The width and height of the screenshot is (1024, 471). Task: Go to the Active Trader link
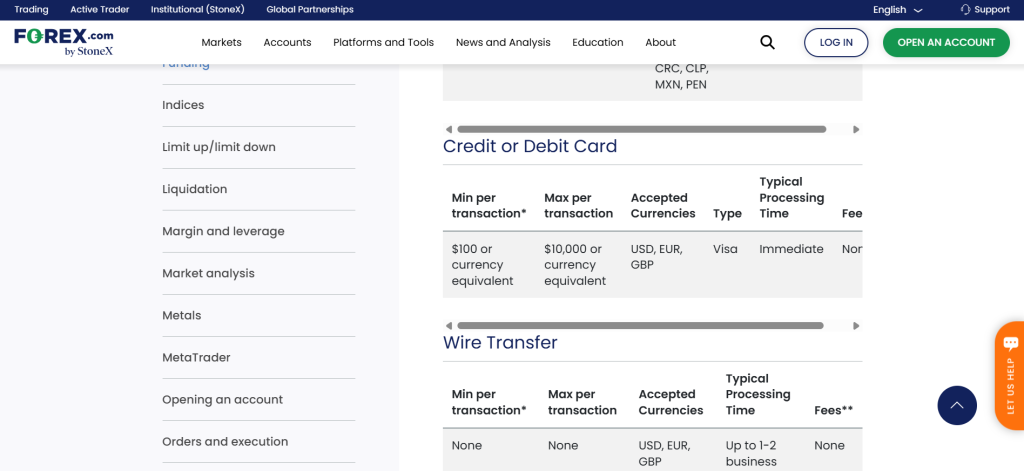click(100, 10)
